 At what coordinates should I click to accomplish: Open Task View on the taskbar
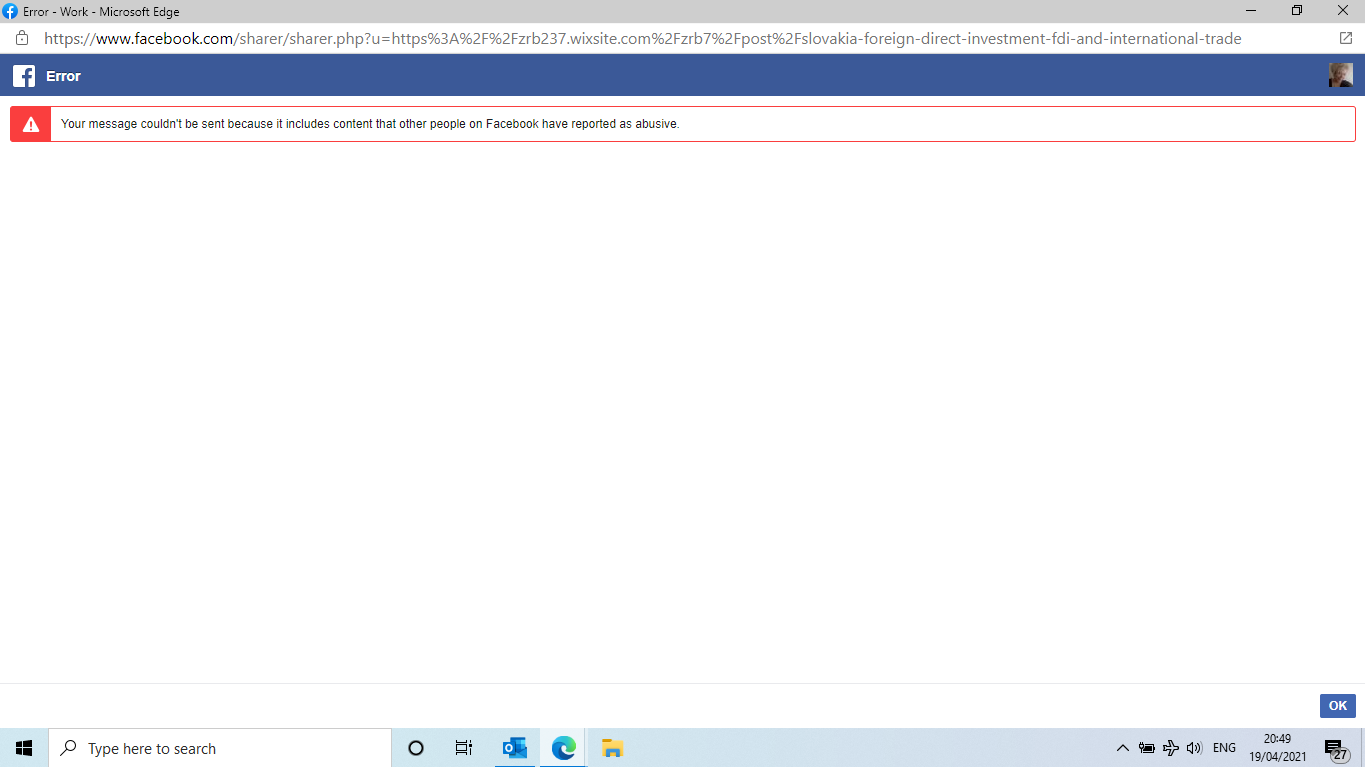coord(463,747)
